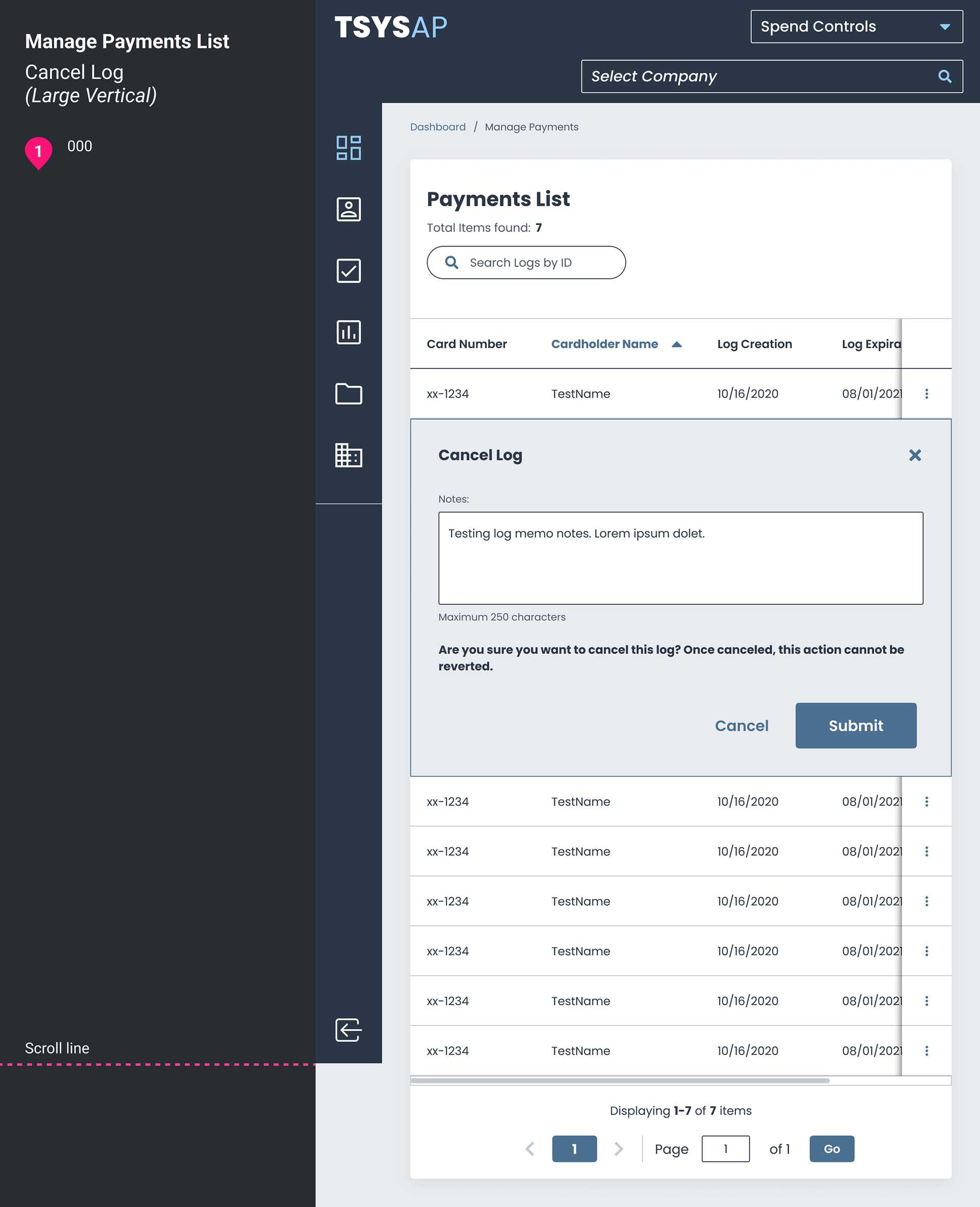The width and height of the screenshot is (980, 1207).
Task: Click the Go pagination button
Action: coord(831,1148)
